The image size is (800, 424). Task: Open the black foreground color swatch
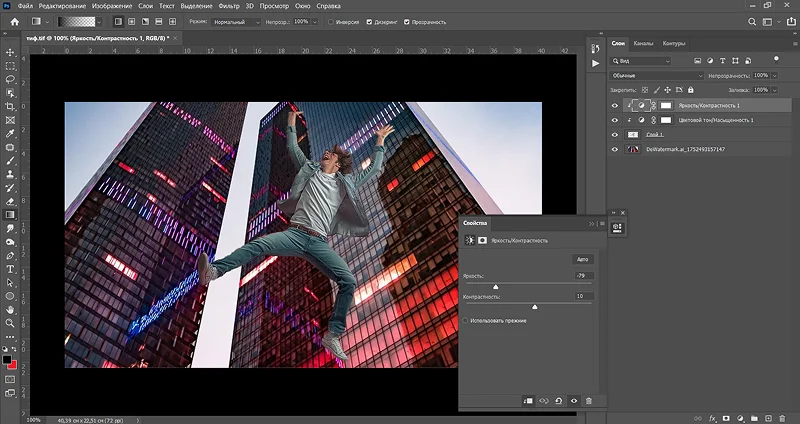click(7, 360)
